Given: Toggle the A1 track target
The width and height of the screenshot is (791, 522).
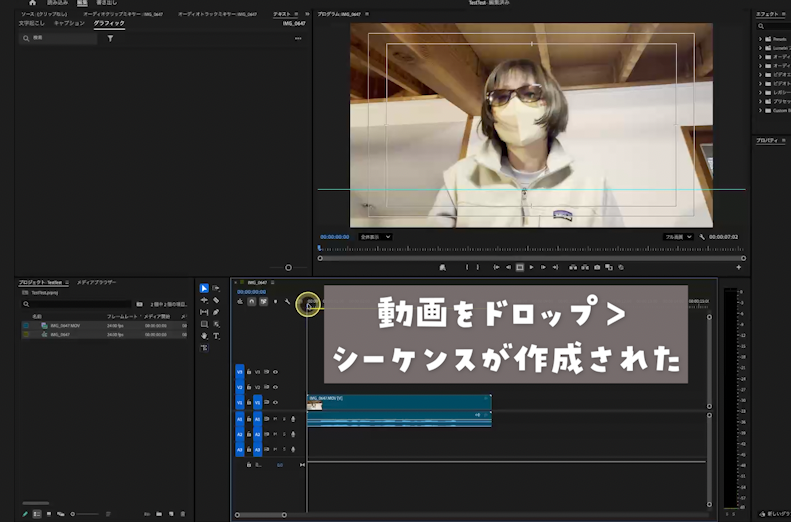Looking at the screenshot, I should click(257, 419).
